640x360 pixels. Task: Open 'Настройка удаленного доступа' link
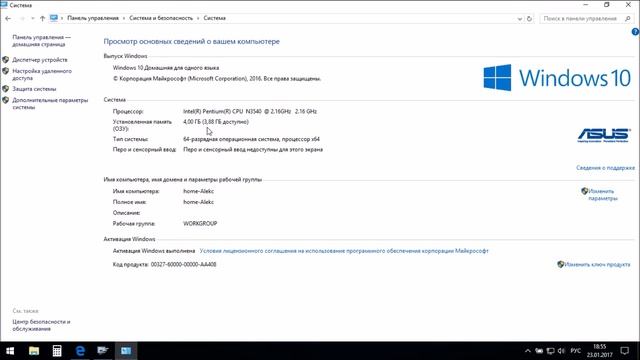pyautogui.click(x=42, y=74)
